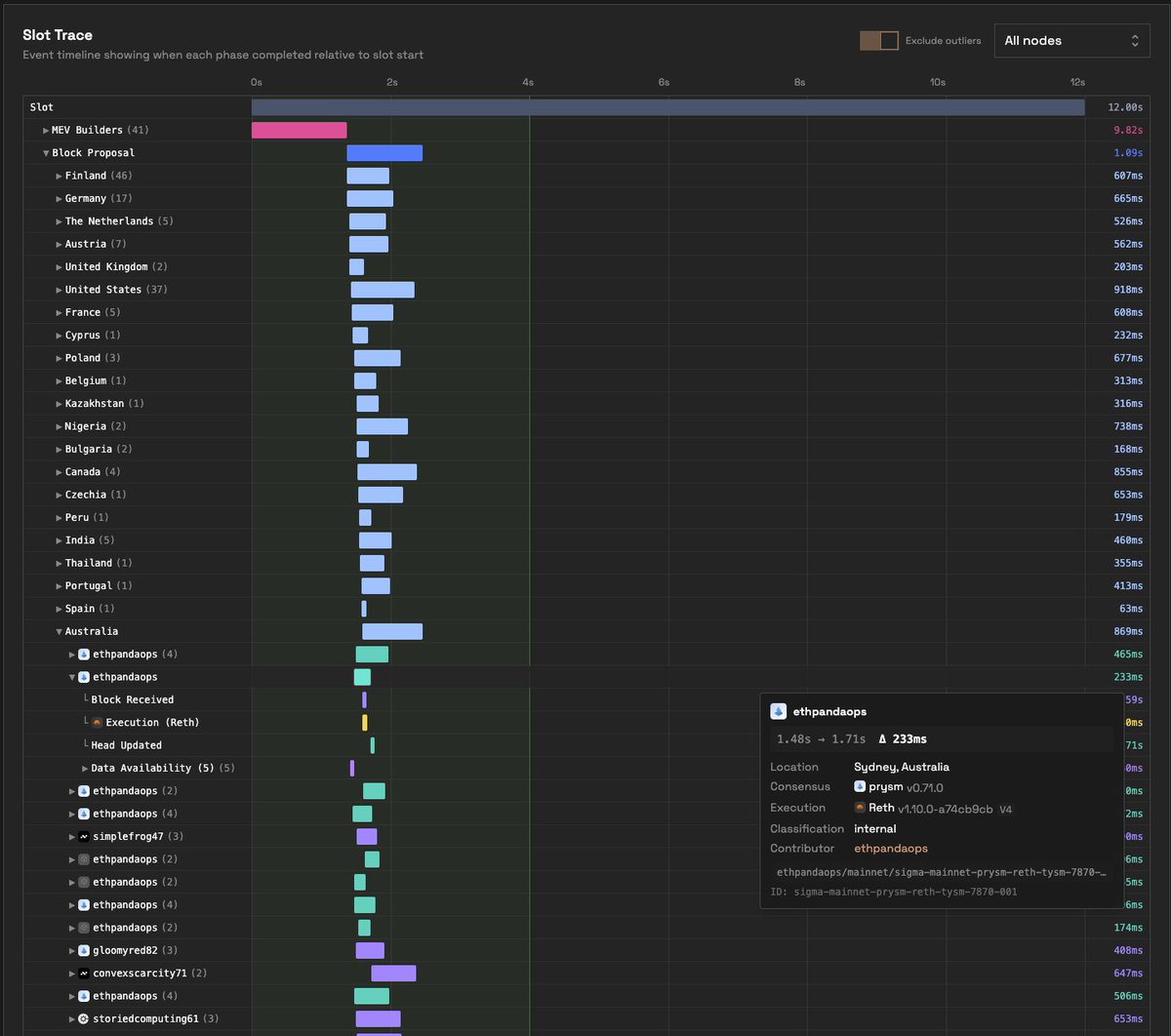Expand The Netherlands (5) group
Image resolution: width=1171 pixels, height=1036 pixels.
59,221
